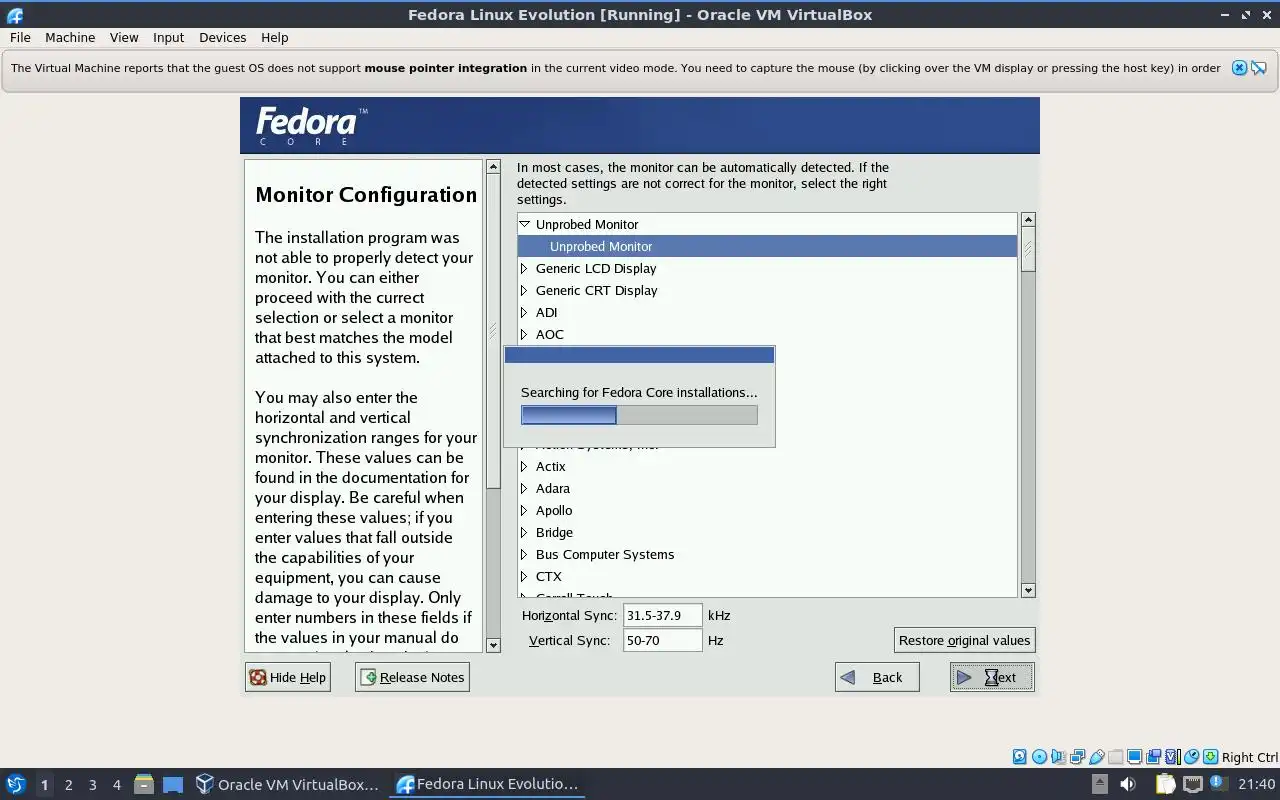Click the monitor list scroll up arrow
Viewport: 1280px width, 800px height.
1028,219
